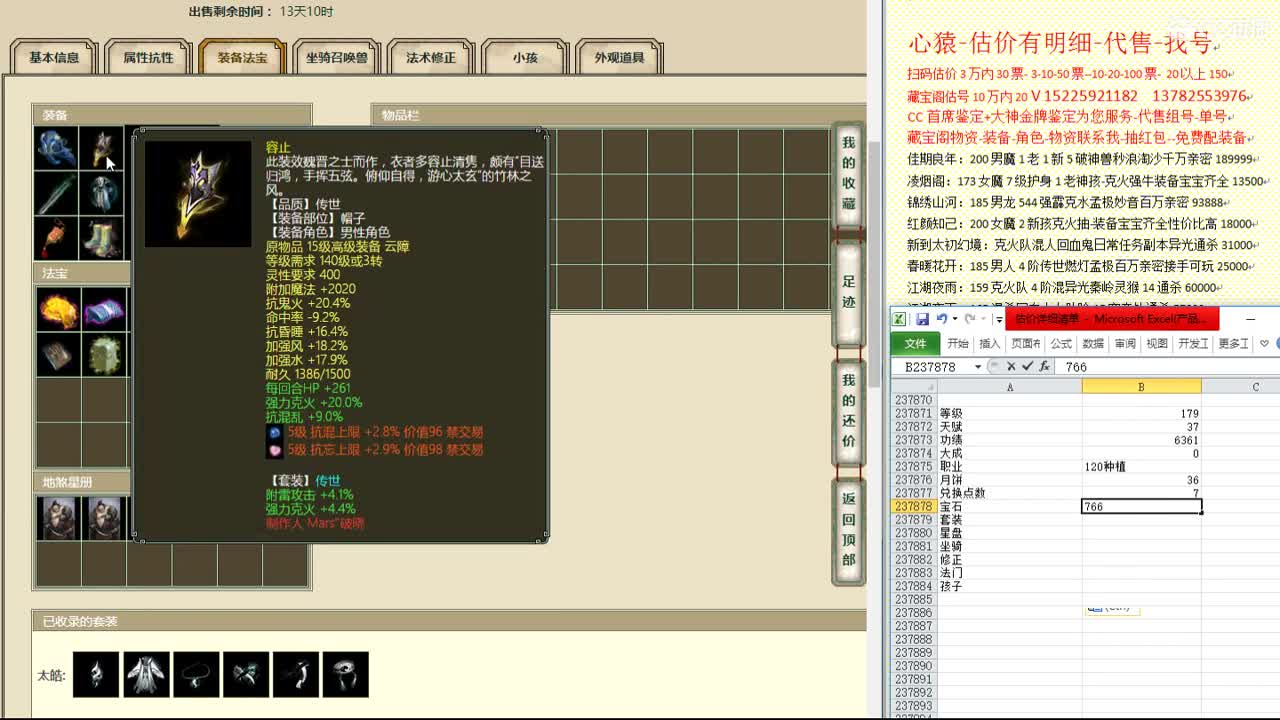Click Excel cell containing 宝石
This screenshot has width=1280, height=720.
(1009, 507)
